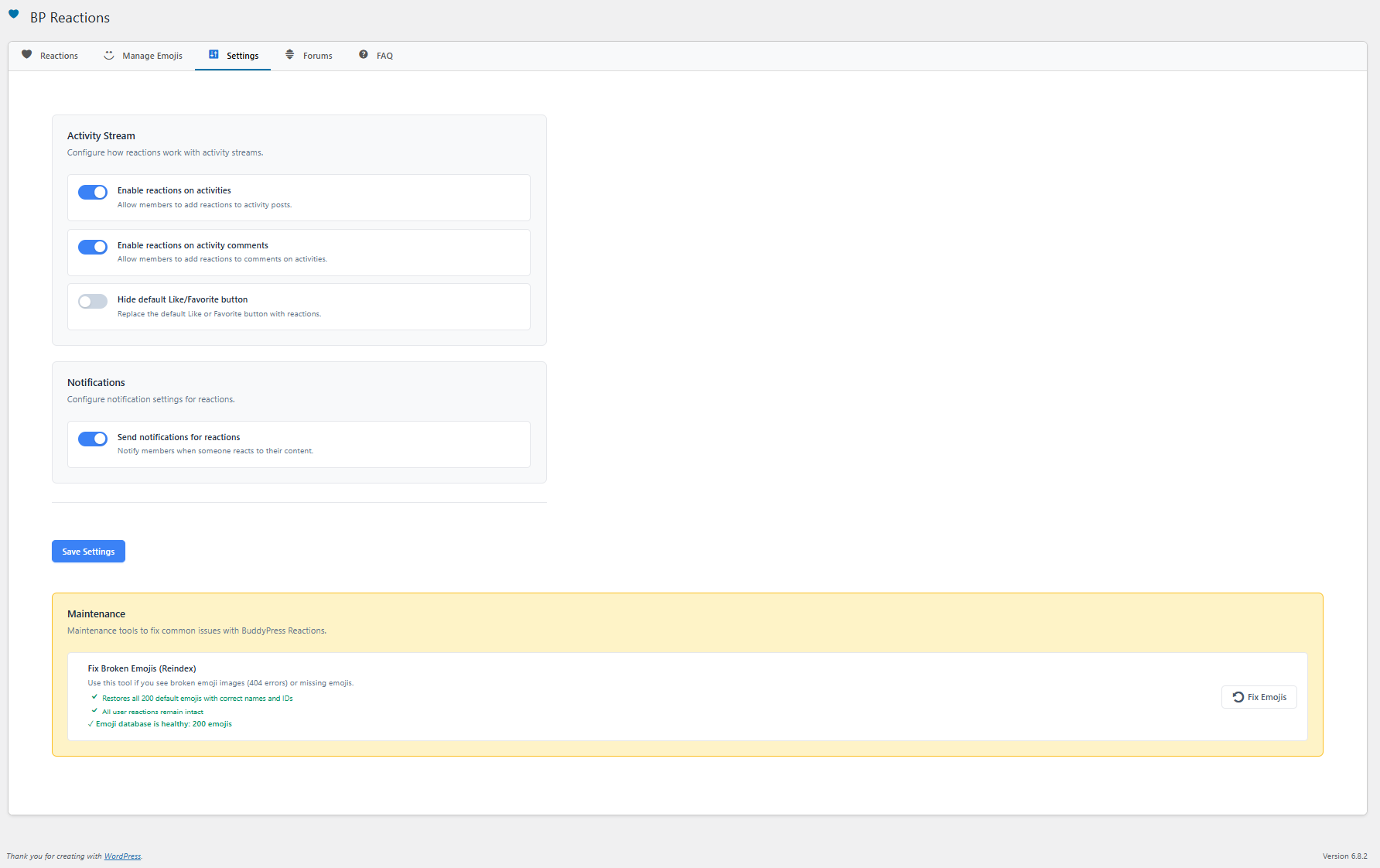The image size is (1380, 868).
Task: Click 'Hide default Like/Favorite button' label
Action: (x=183, y=299)
